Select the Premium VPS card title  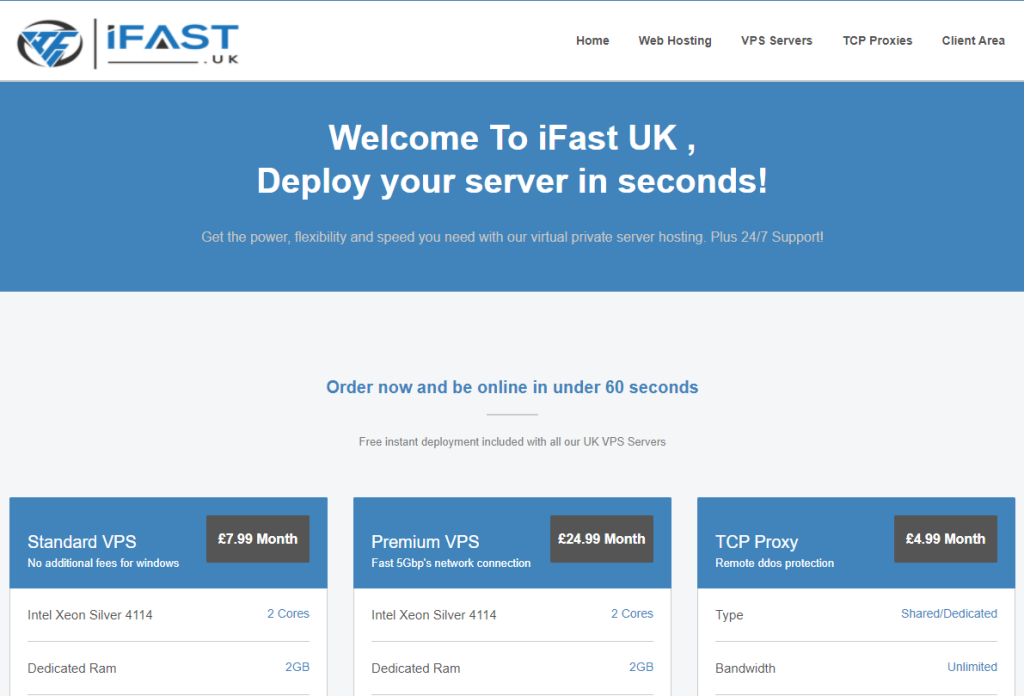pos(425,542)
